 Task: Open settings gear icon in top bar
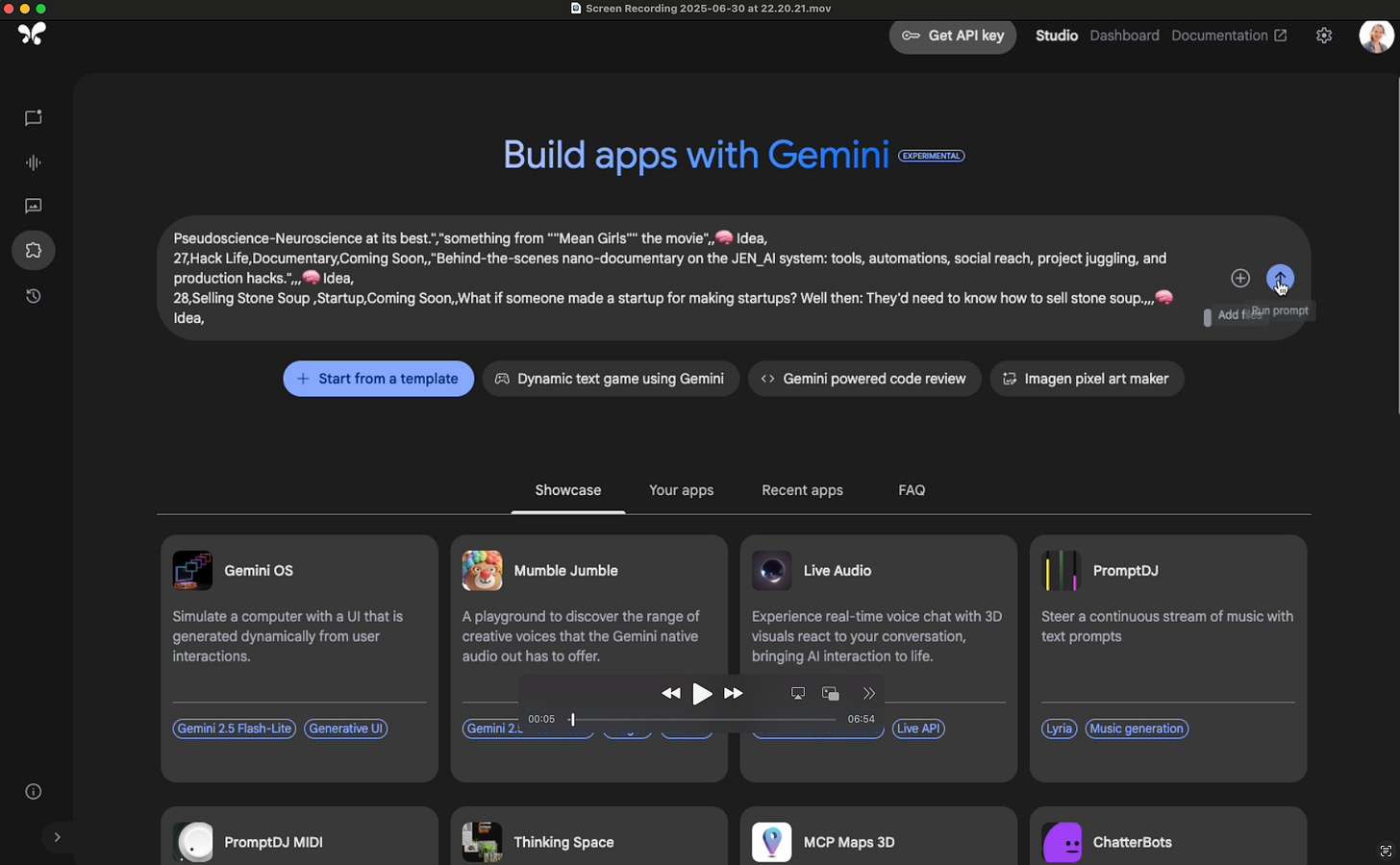(x=1324, y=36)
